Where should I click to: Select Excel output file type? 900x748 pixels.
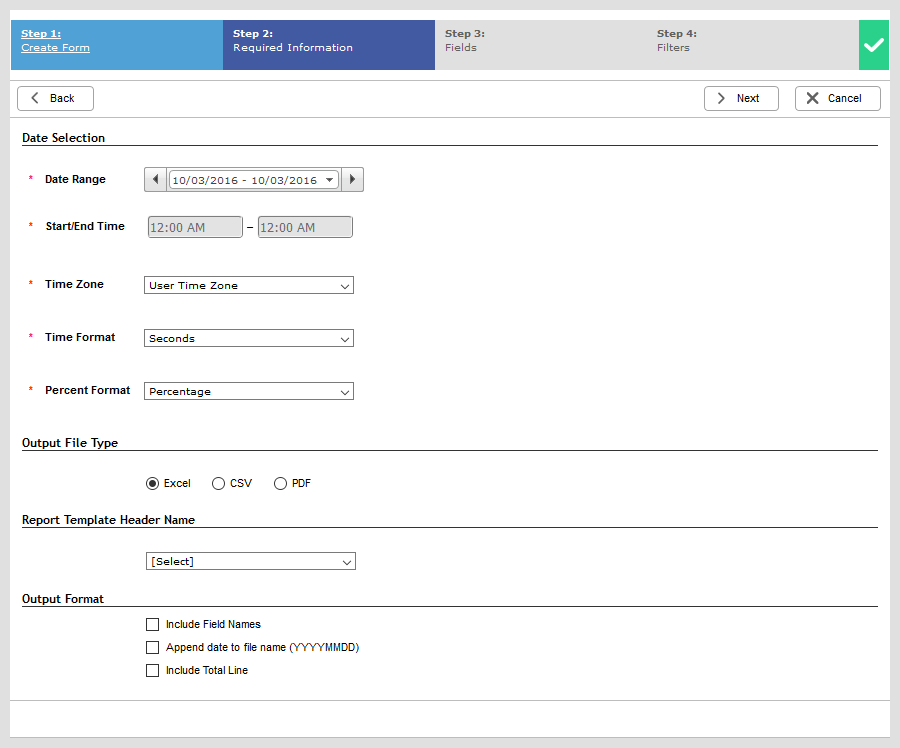click(152, 484)
